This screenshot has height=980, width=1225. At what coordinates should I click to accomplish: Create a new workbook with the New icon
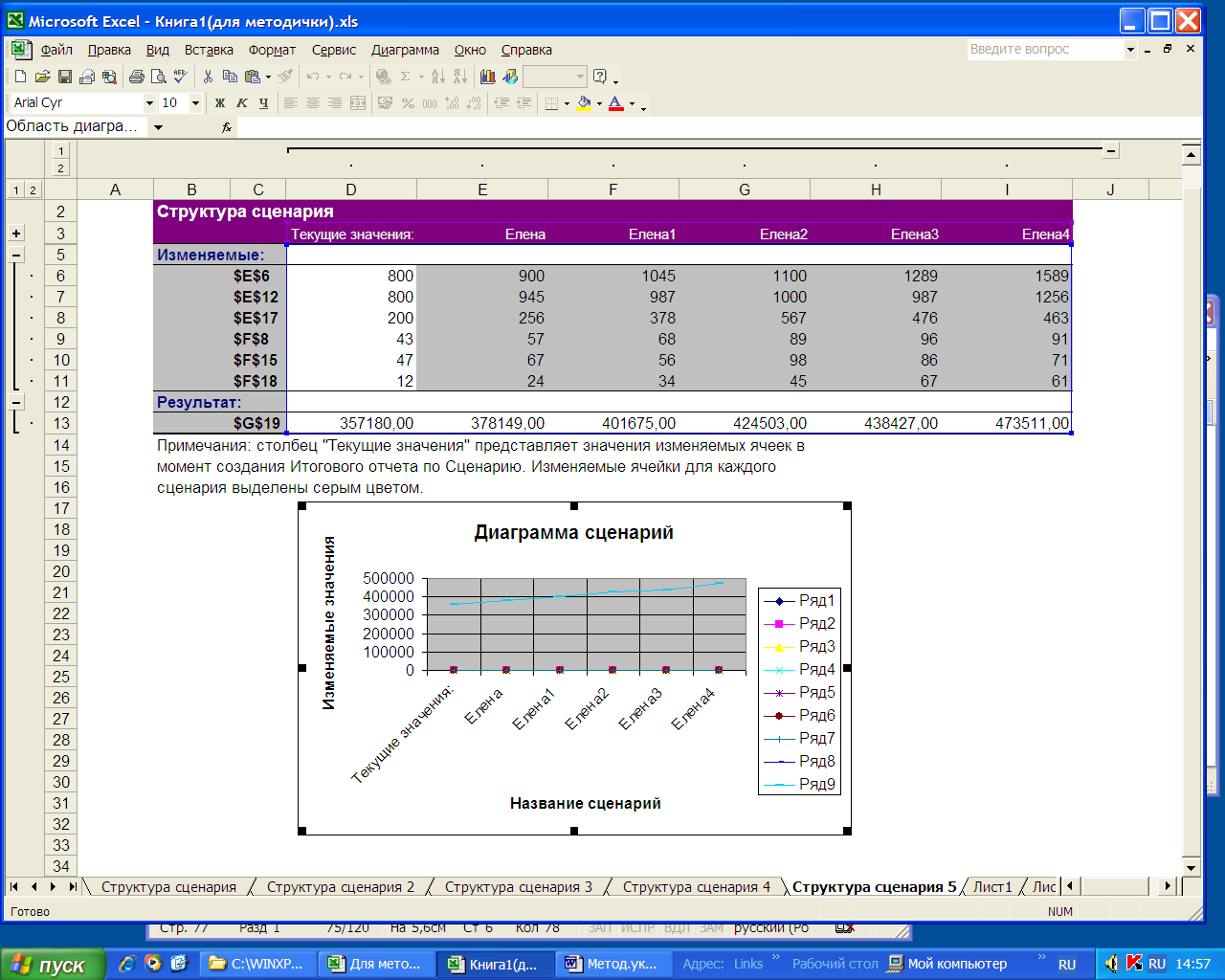point(20,77)
